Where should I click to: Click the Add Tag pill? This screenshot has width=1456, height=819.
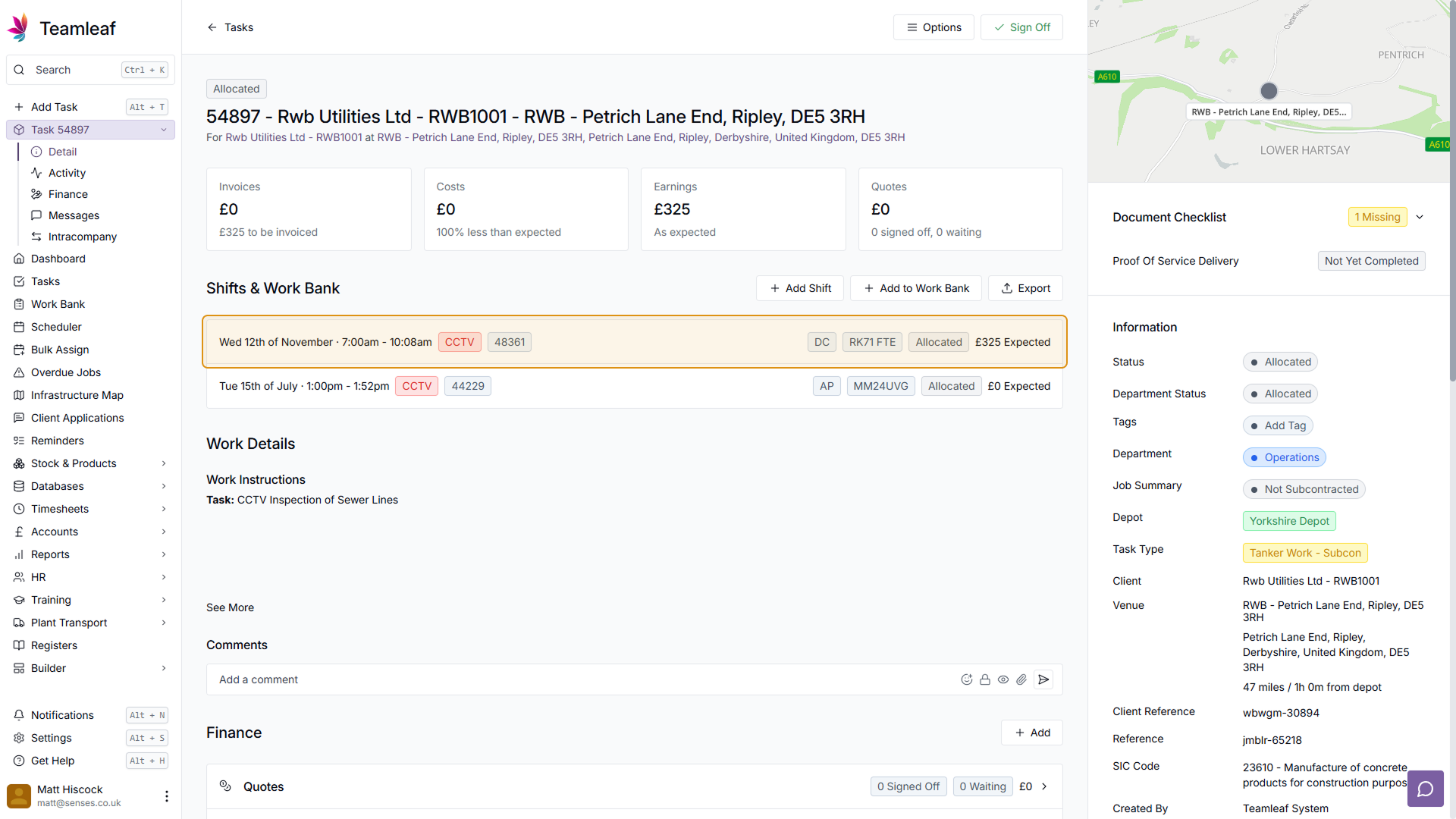[1278, 425]
